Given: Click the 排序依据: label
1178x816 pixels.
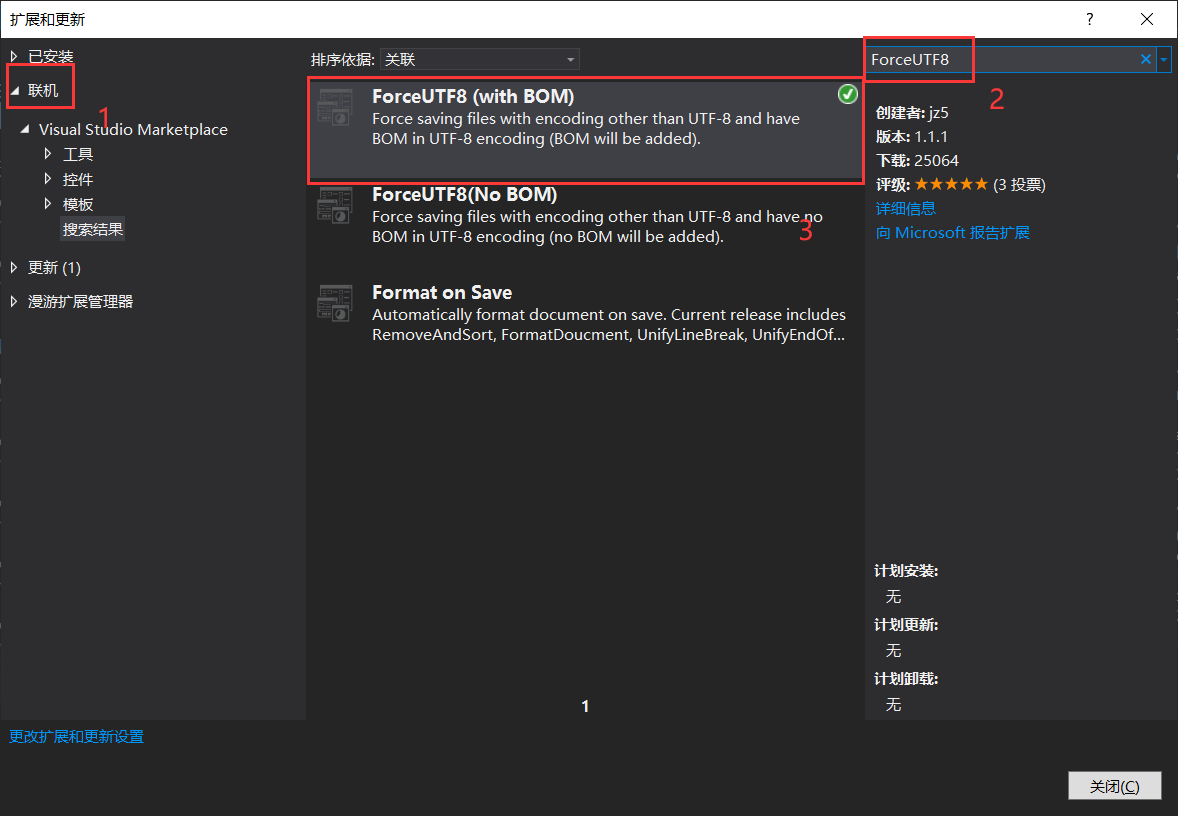Looking at the screenshot, I should (x=343, y=59).
